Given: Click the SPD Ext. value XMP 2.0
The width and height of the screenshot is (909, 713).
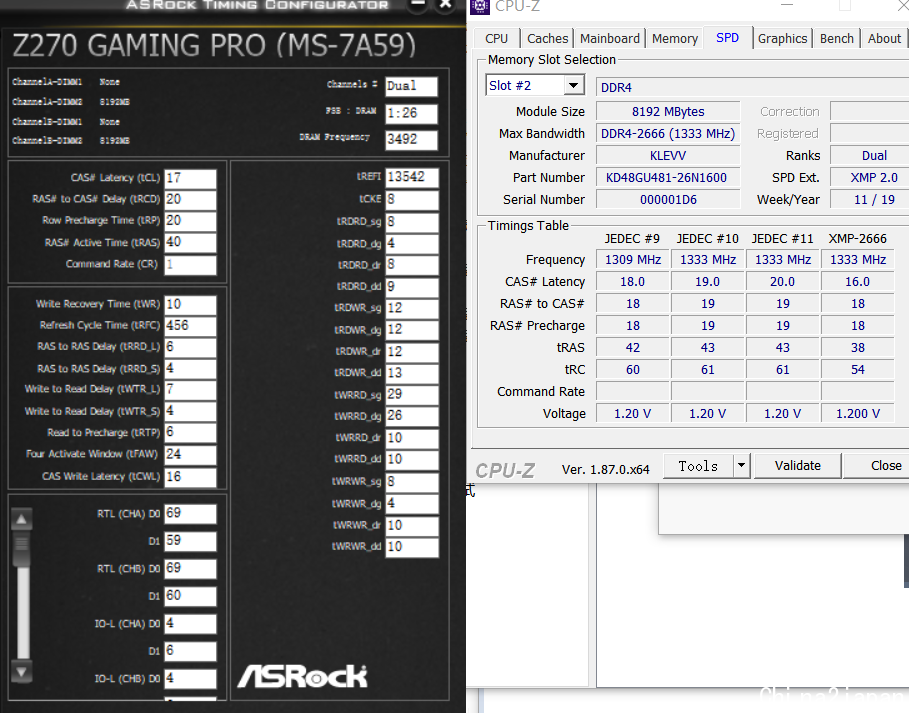Looking at the screenshot, I should [x=871, y=177].
